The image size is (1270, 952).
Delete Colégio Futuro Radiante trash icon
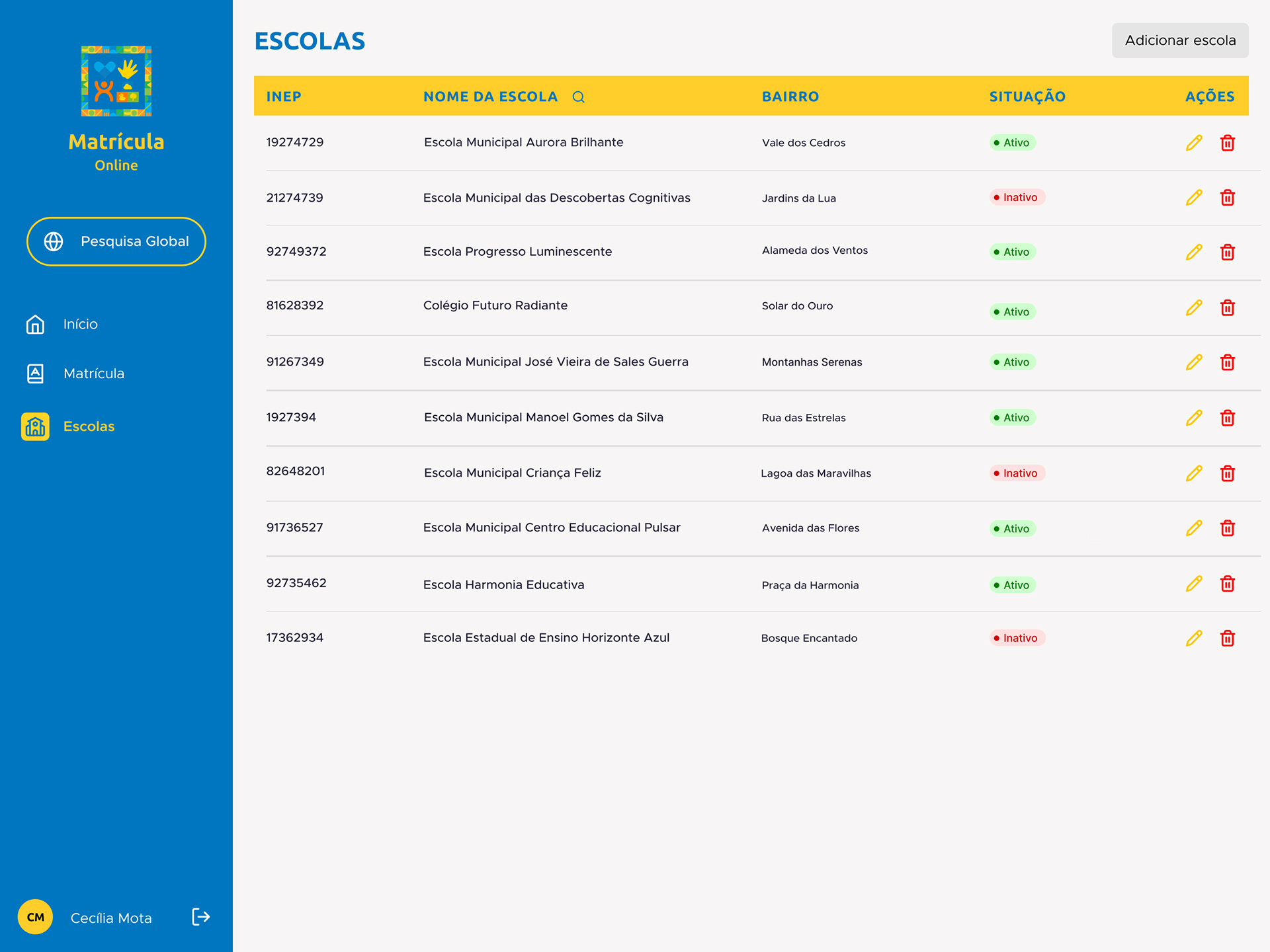pos(1228,307)
